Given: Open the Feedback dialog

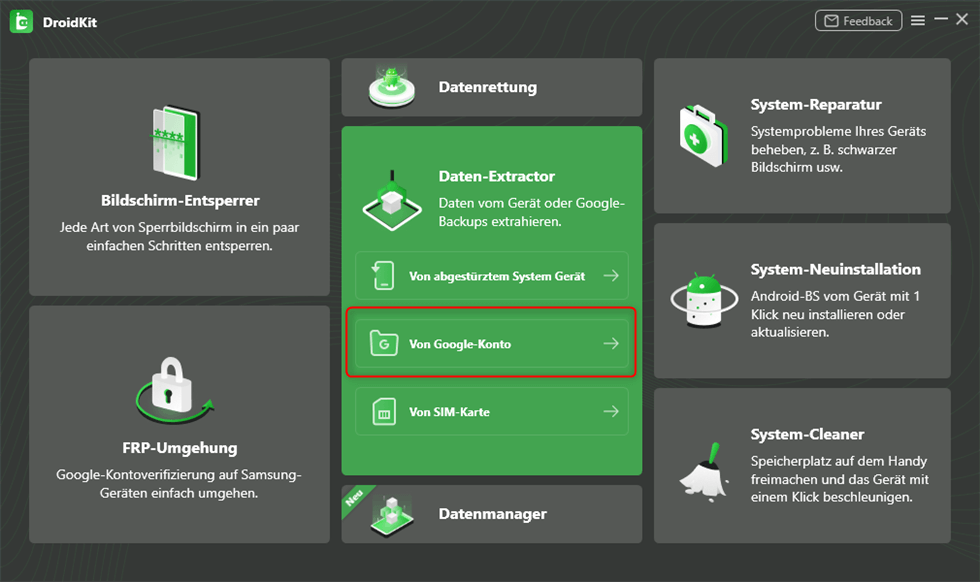Looking at the screenshot, I should (x=858, y=21).
